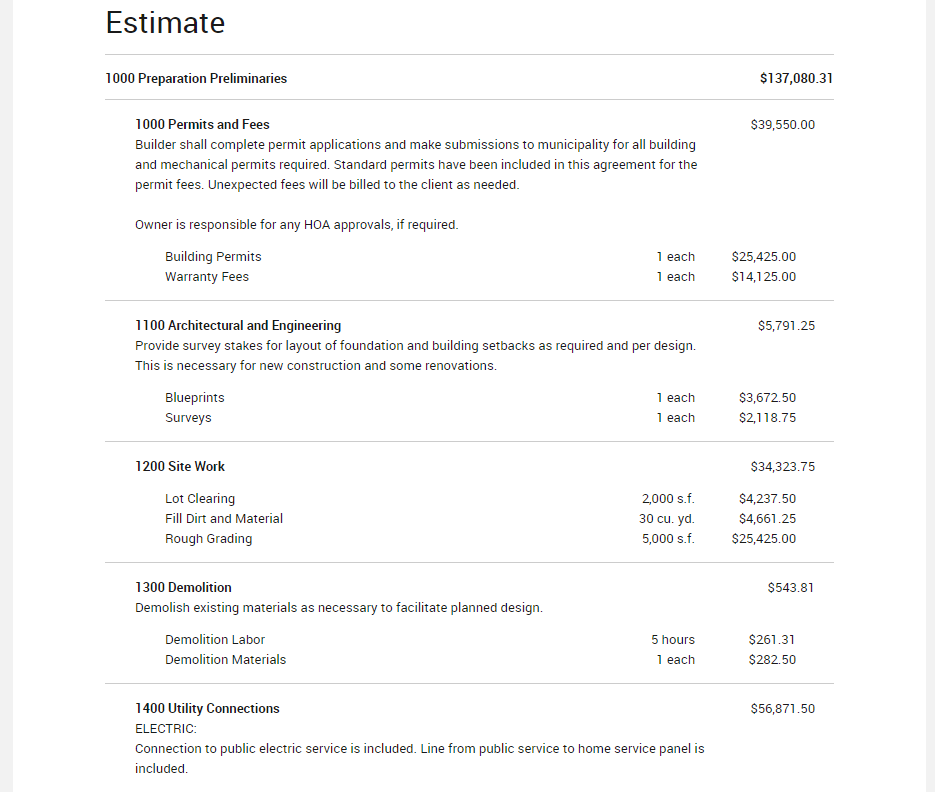Viewport: 935px width, 792px height.
Task: Click the Fill Dirt and Material item
Action: pyautogui.click(x=224, y=519)
